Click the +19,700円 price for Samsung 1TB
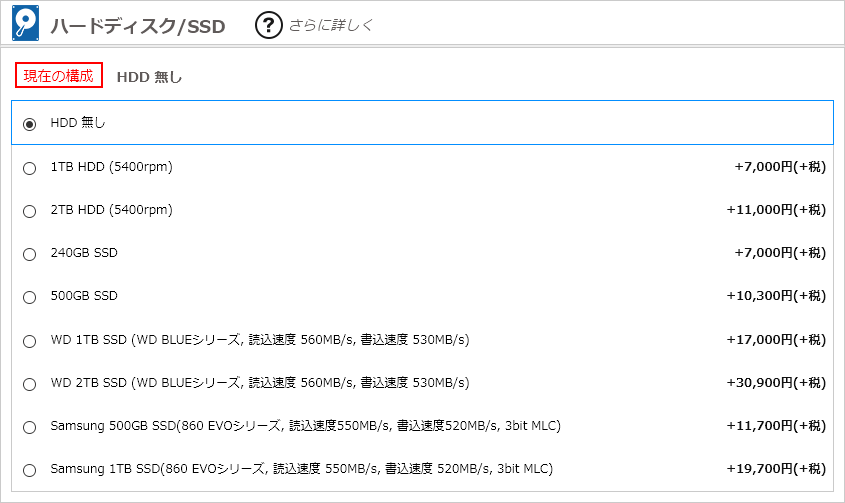The width and height of the screenshot is (845, 503). click(x=776, y=468)
